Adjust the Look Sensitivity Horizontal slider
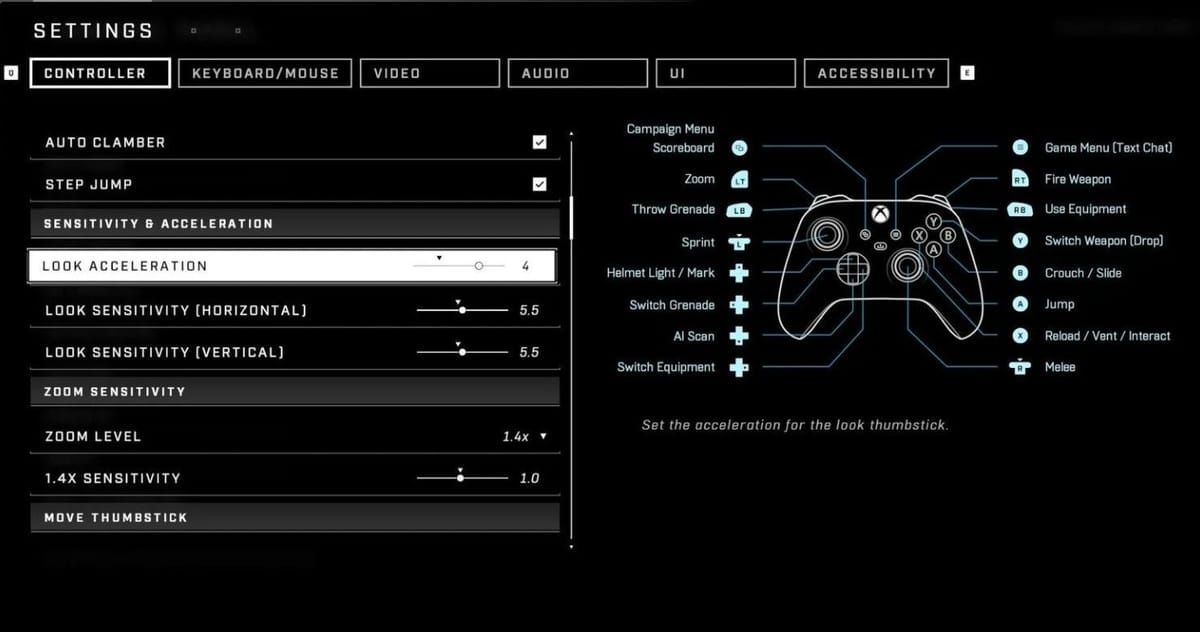 click(x=461, y=310)
